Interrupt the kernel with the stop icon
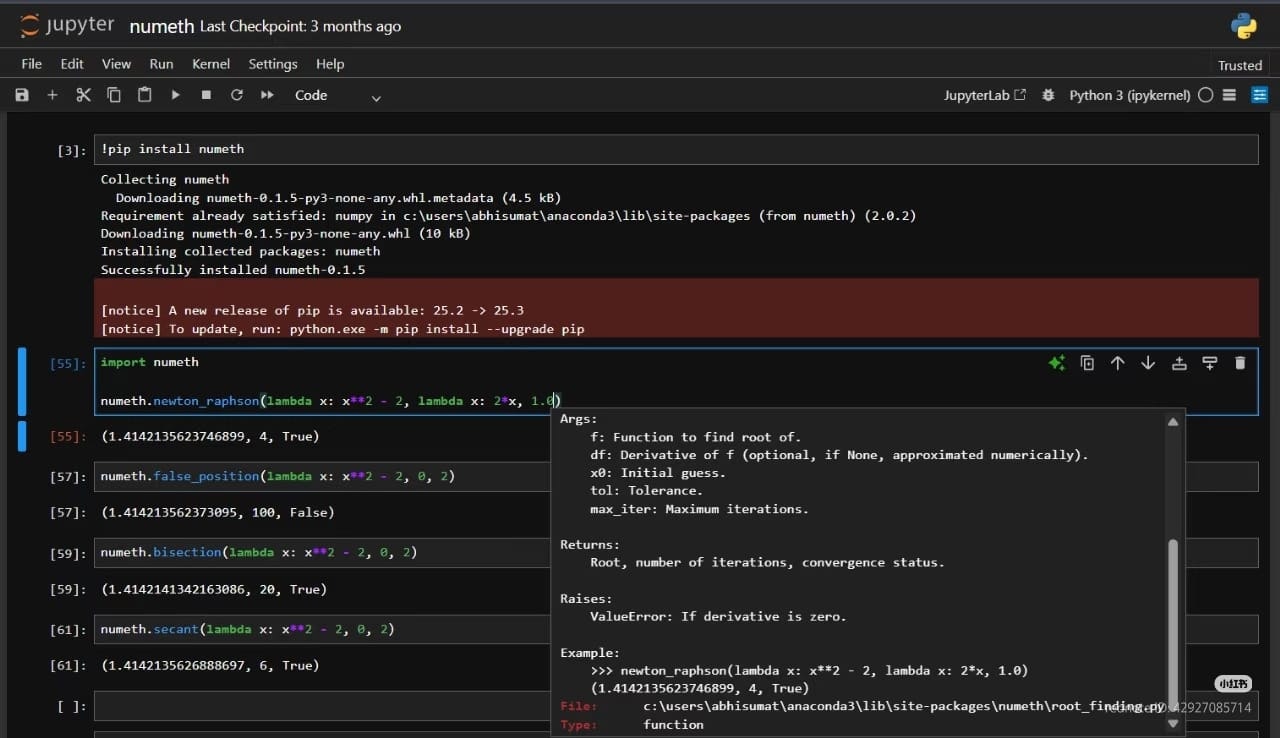The image size is (1280, 738). tap(206, 95)
